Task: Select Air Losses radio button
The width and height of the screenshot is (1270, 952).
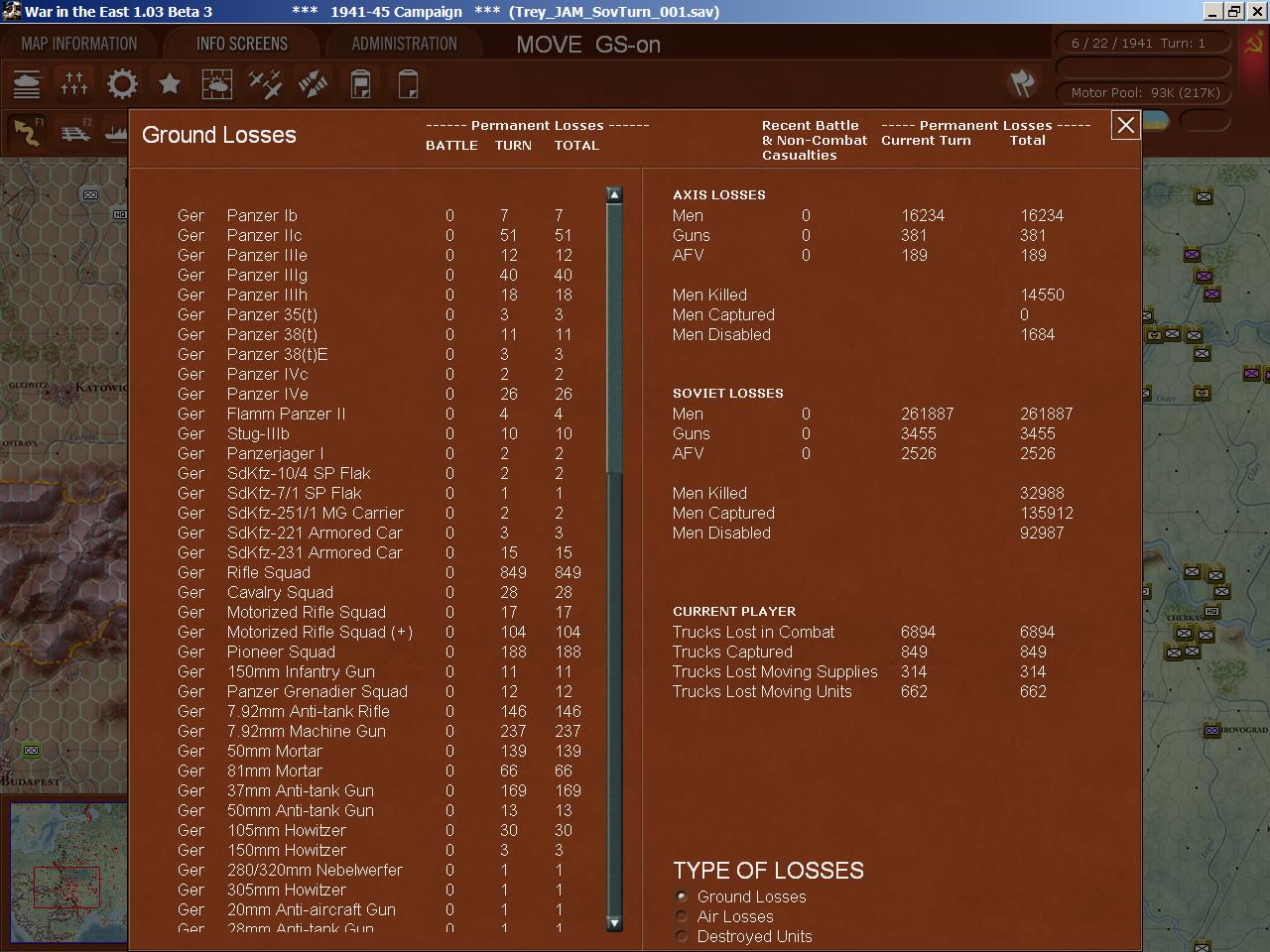Action: [682, 916]
